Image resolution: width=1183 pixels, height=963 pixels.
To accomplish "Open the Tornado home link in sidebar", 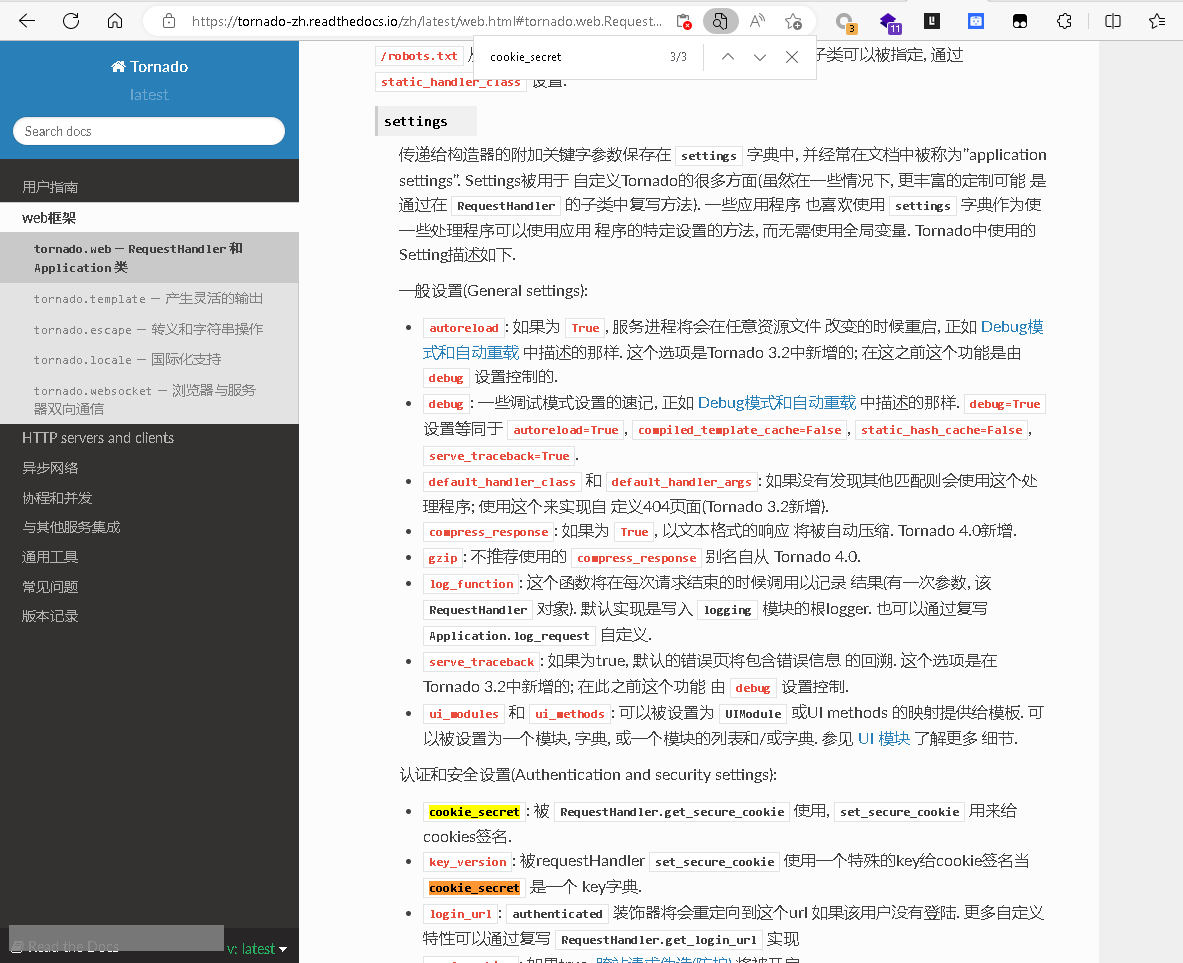I will pos(149,66).
